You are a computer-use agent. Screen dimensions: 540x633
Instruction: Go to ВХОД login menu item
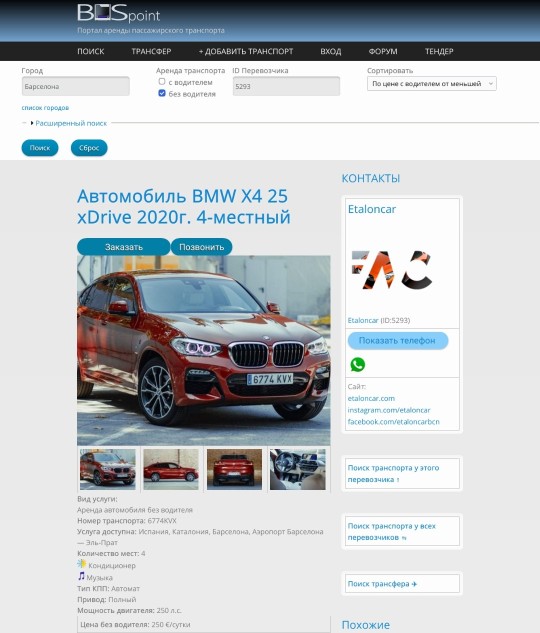tap(331, 51)
